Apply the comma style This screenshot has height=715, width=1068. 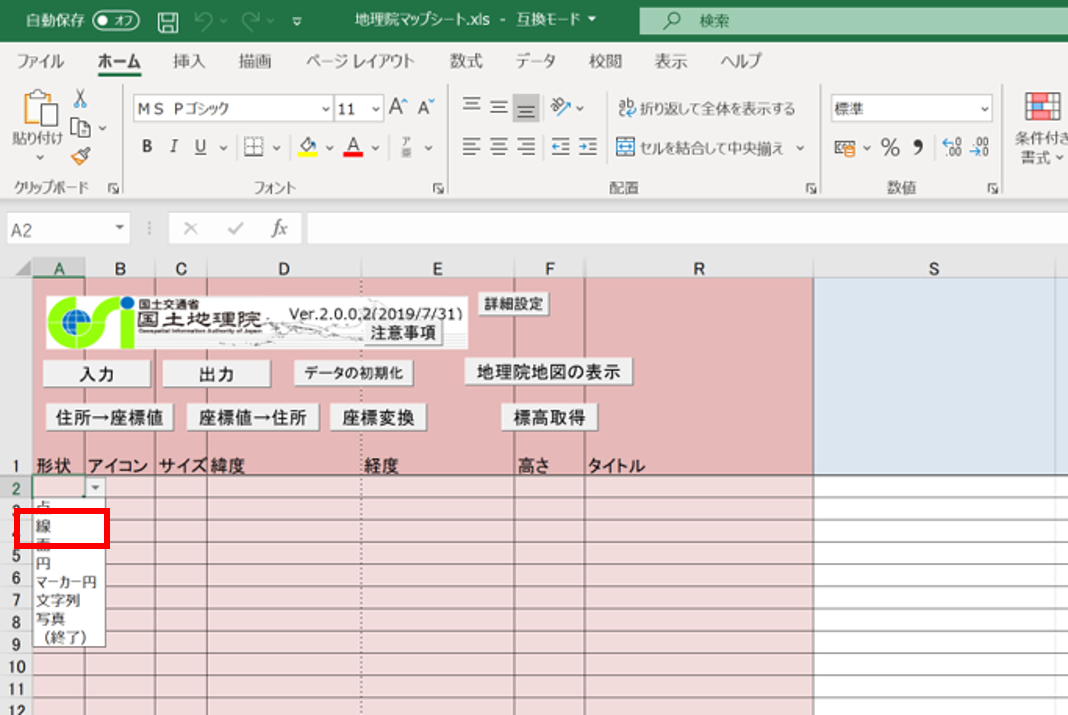tap(918, 147)
